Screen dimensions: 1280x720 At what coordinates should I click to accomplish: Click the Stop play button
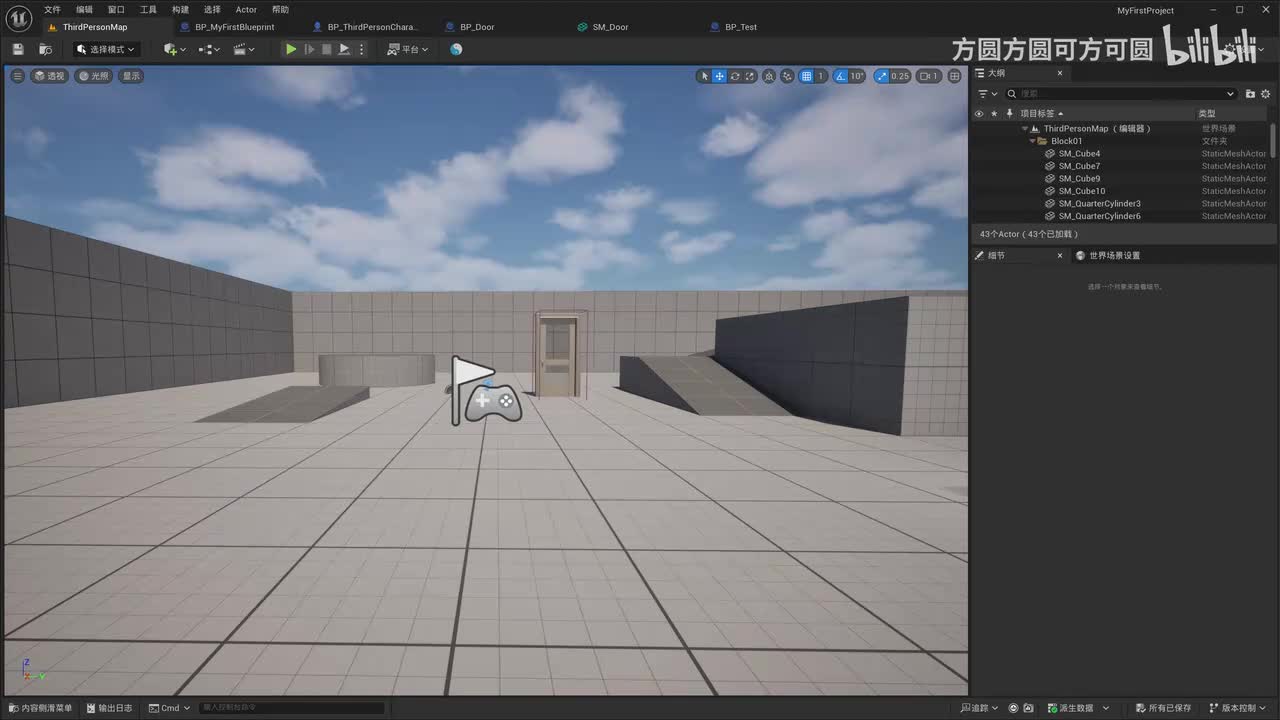(326, 49)
